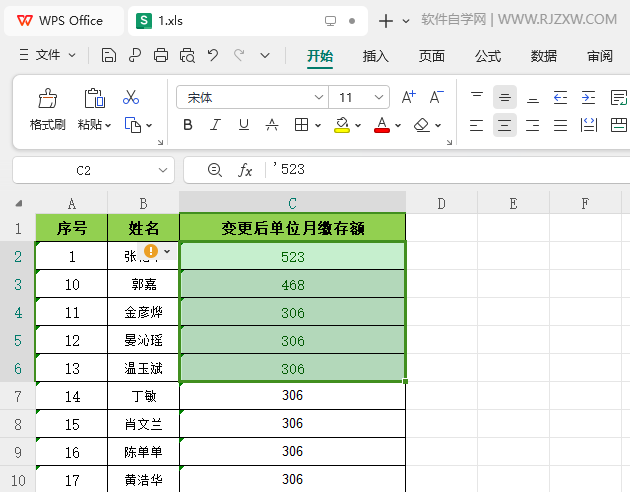
Task: Click the orange error warning icon
Action: [x=151, y=251]
